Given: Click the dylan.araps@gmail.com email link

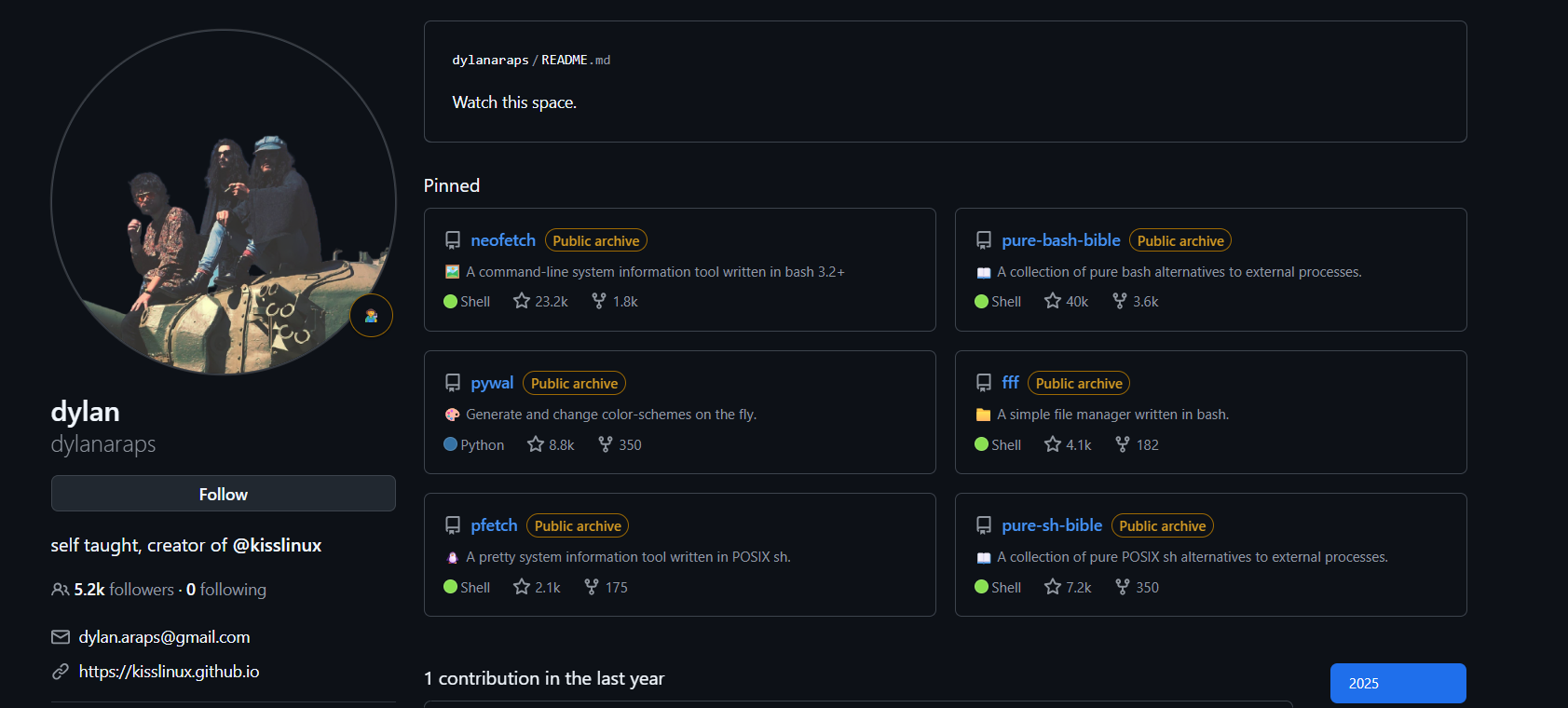Looking at the screenshot, I should coord(164,637).
